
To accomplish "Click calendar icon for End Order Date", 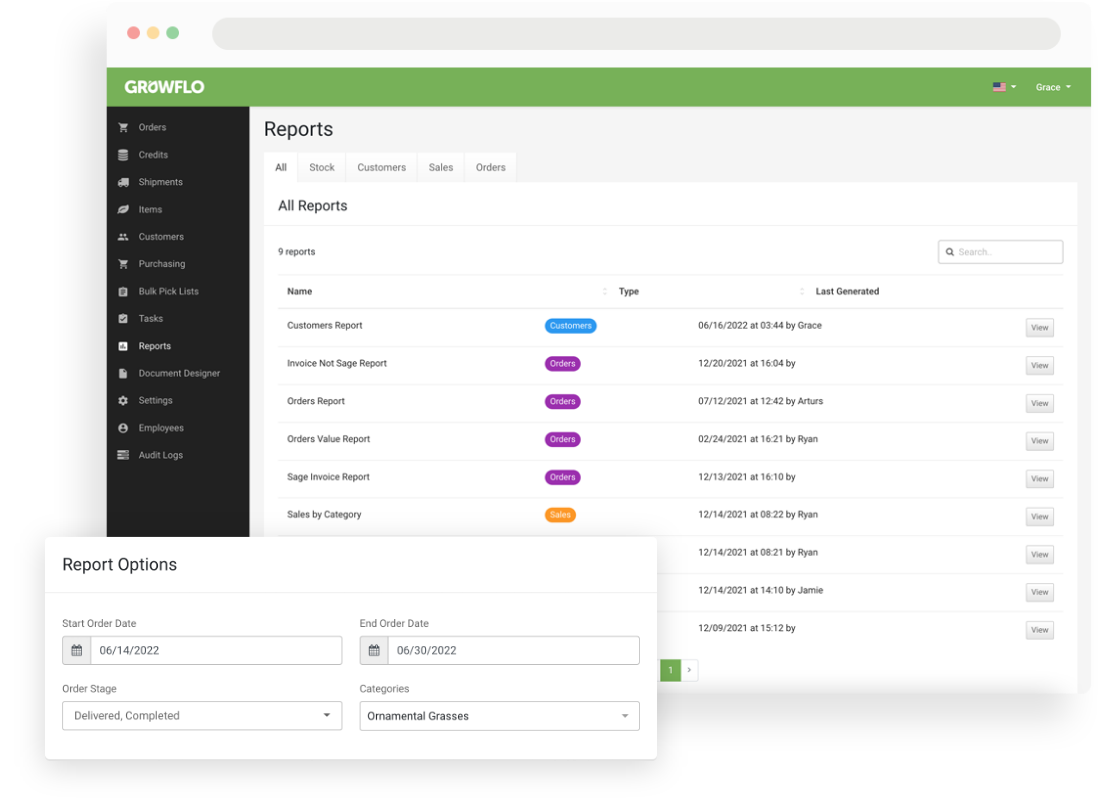I will (x=374, y=650).
